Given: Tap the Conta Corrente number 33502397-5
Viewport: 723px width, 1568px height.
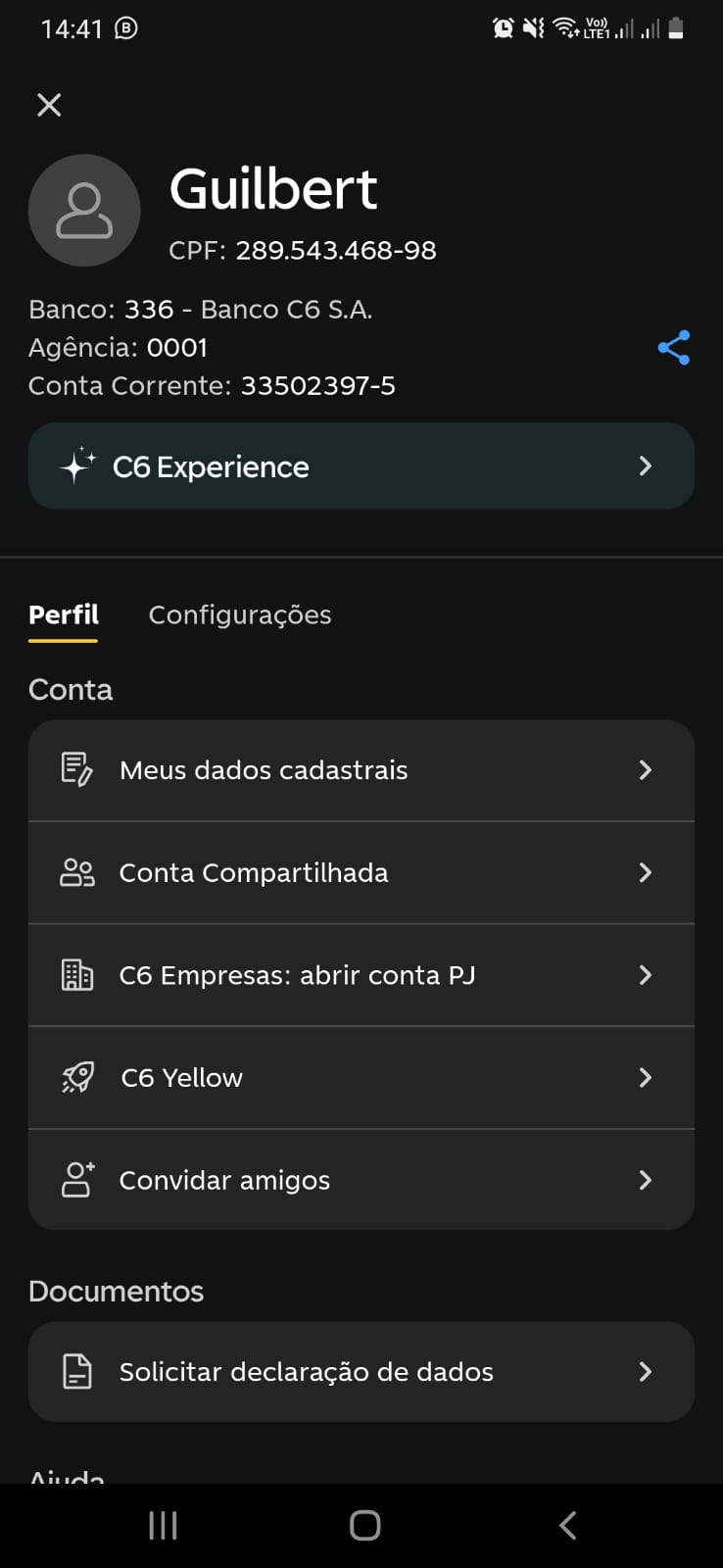Looking at the screenshot, I should point(318,386).
